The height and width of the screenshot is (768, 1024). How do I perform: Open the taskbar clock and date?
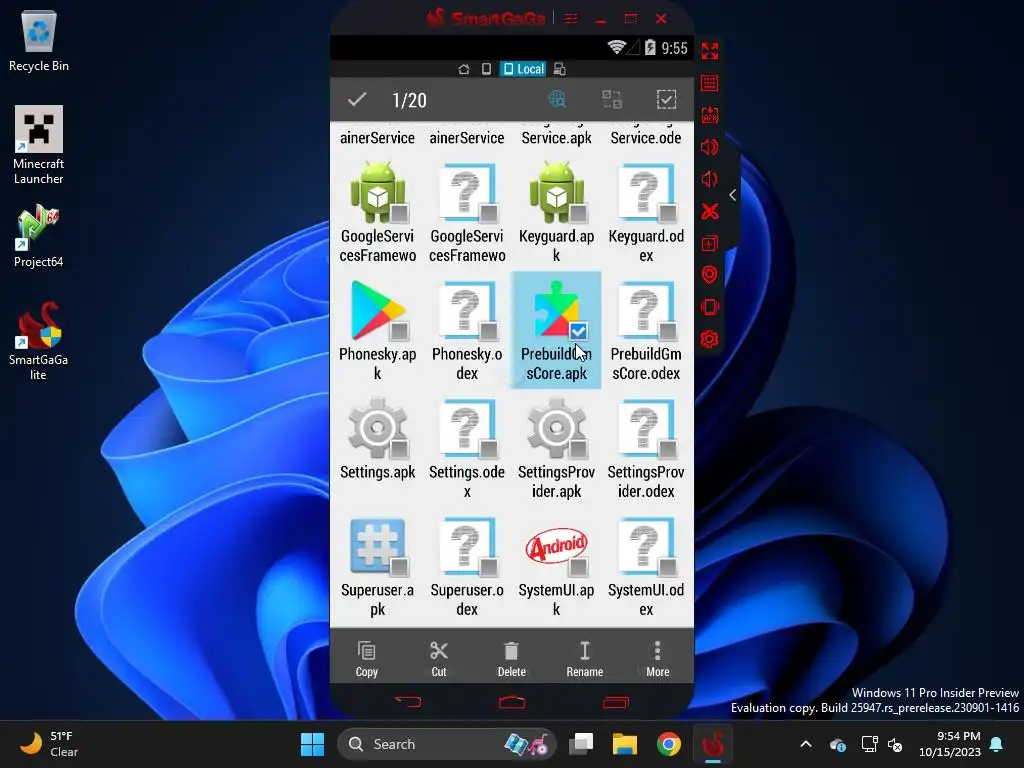950,744
